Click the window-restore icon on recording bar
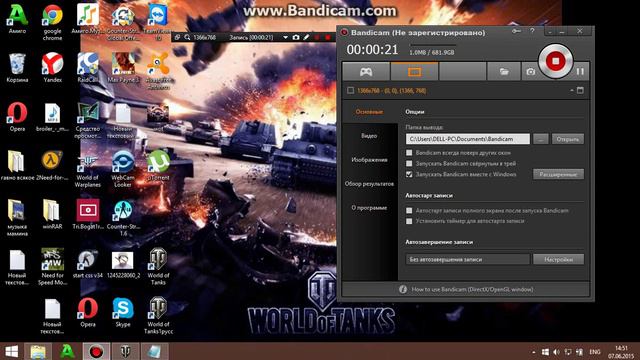640x360 pixels. coord(177,37)
